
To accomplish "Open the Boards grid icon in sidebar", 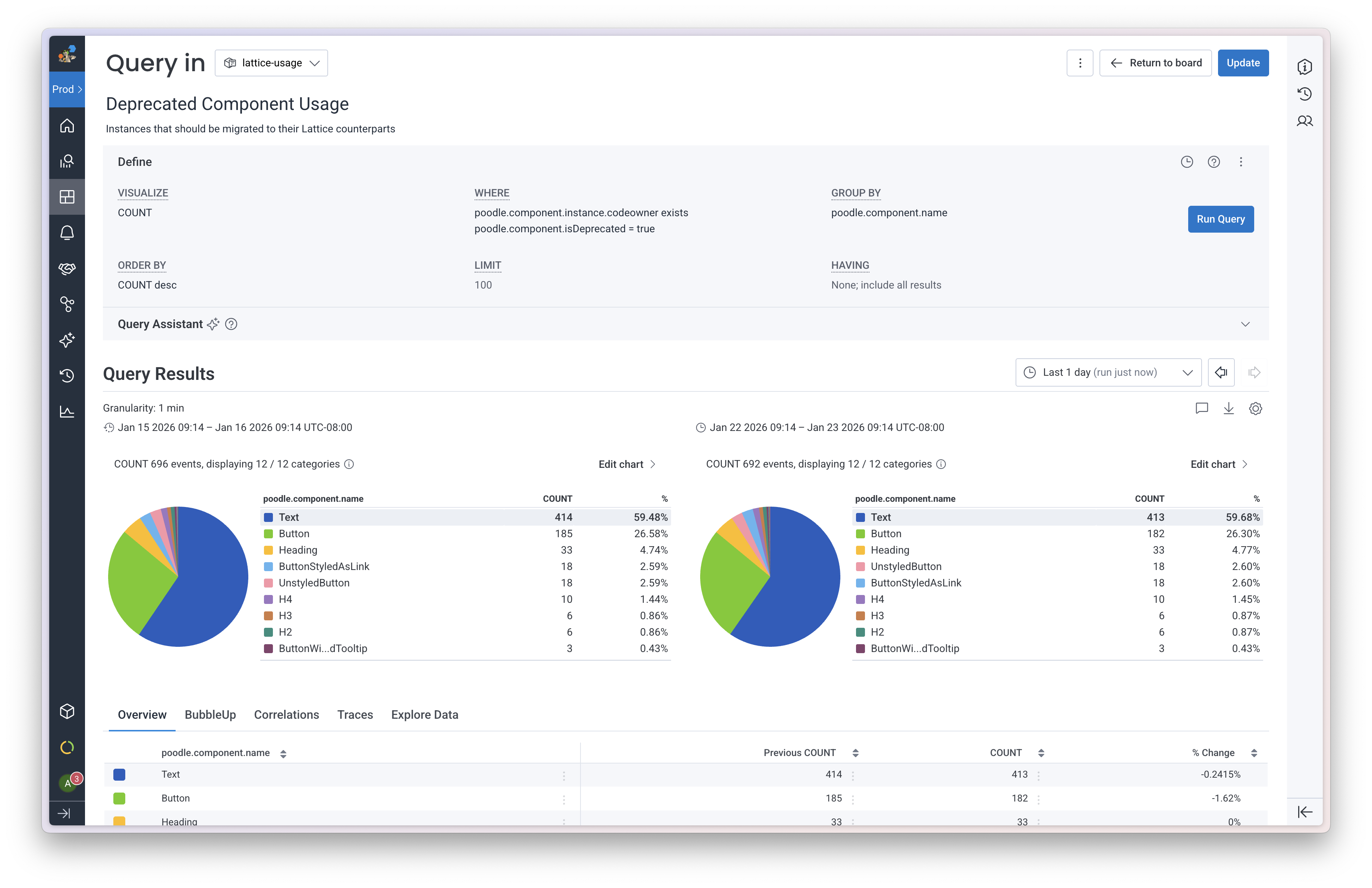I will (x=67, y=197).
